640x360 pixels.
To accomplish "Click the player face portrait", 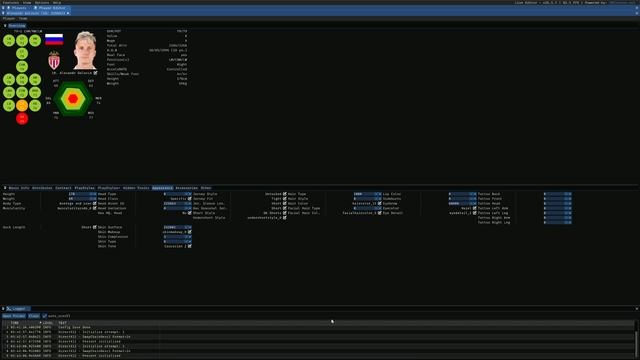I will point(85,50).
